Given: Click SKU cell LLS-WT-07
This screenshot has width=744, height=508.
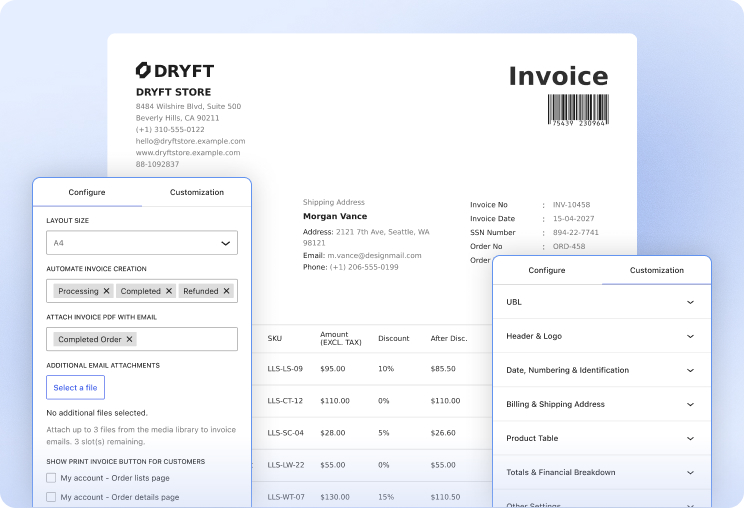Looking at the screenshot, I should pyautogui.click(x=286, y=497).
